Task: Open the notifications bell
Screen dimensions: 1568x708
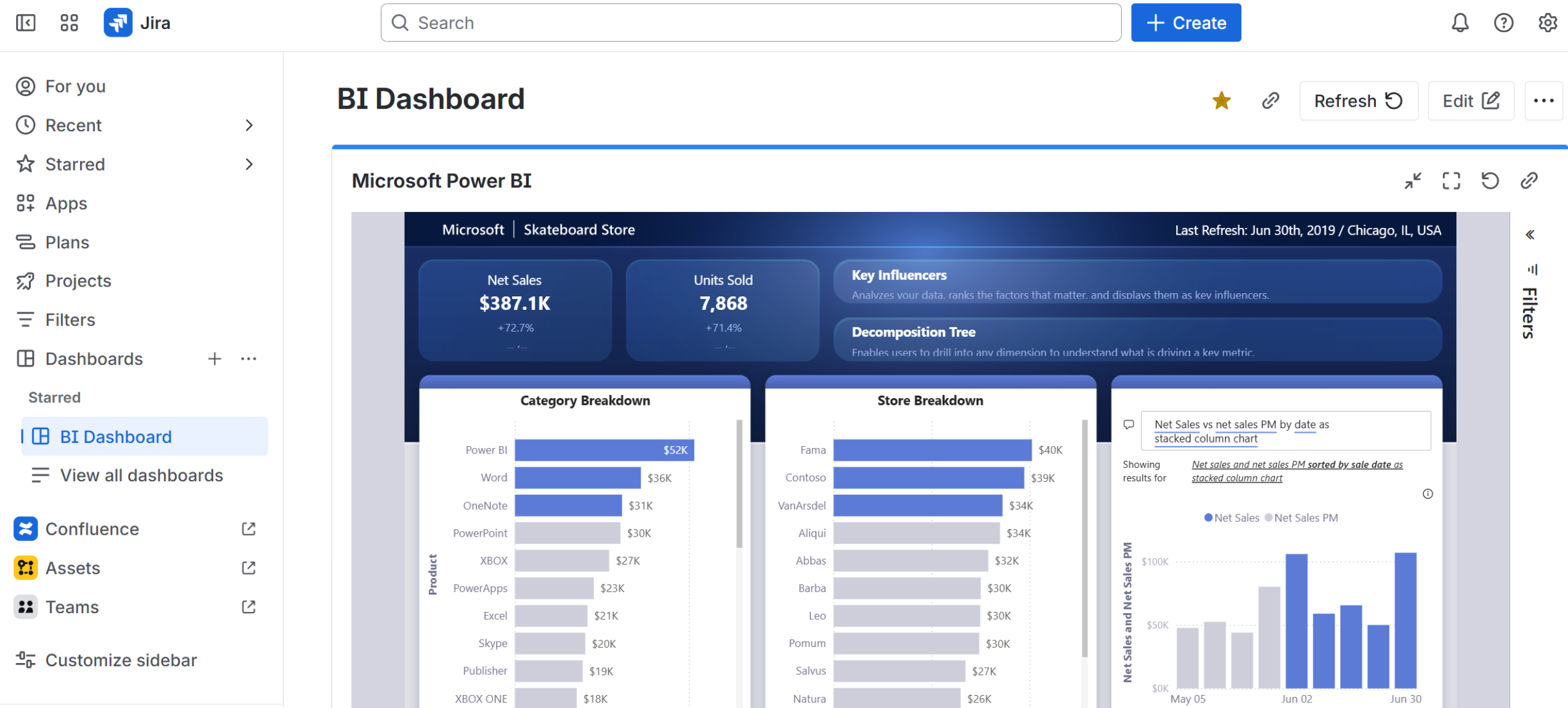Action: pyautogui.click(x=1460, y=23)
